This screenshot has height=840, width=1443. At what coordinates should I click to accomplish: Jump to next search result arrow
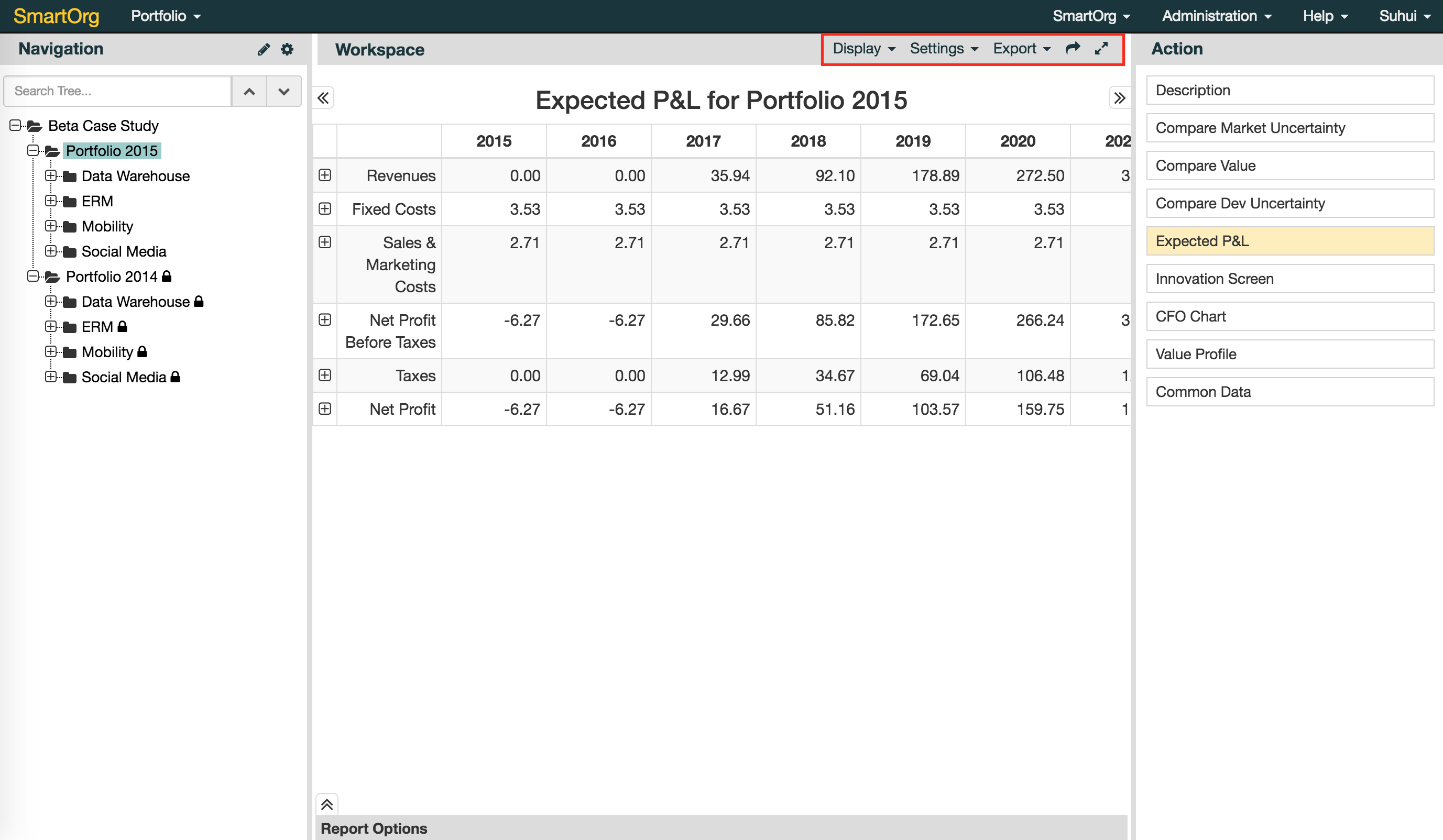coord(283,92)
